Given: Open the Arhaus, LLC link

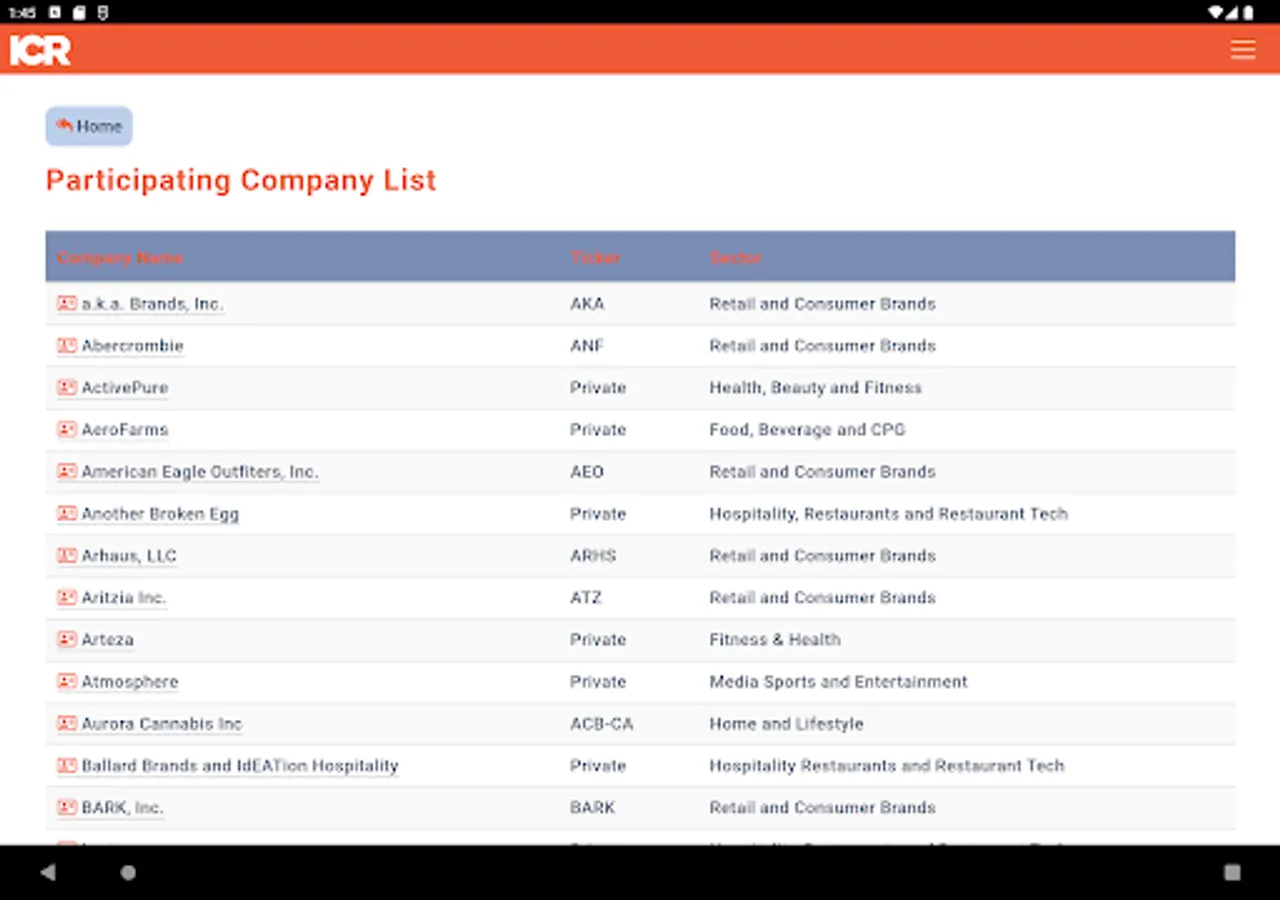Looking at the screenshot, I should click(x=129, y=556).
